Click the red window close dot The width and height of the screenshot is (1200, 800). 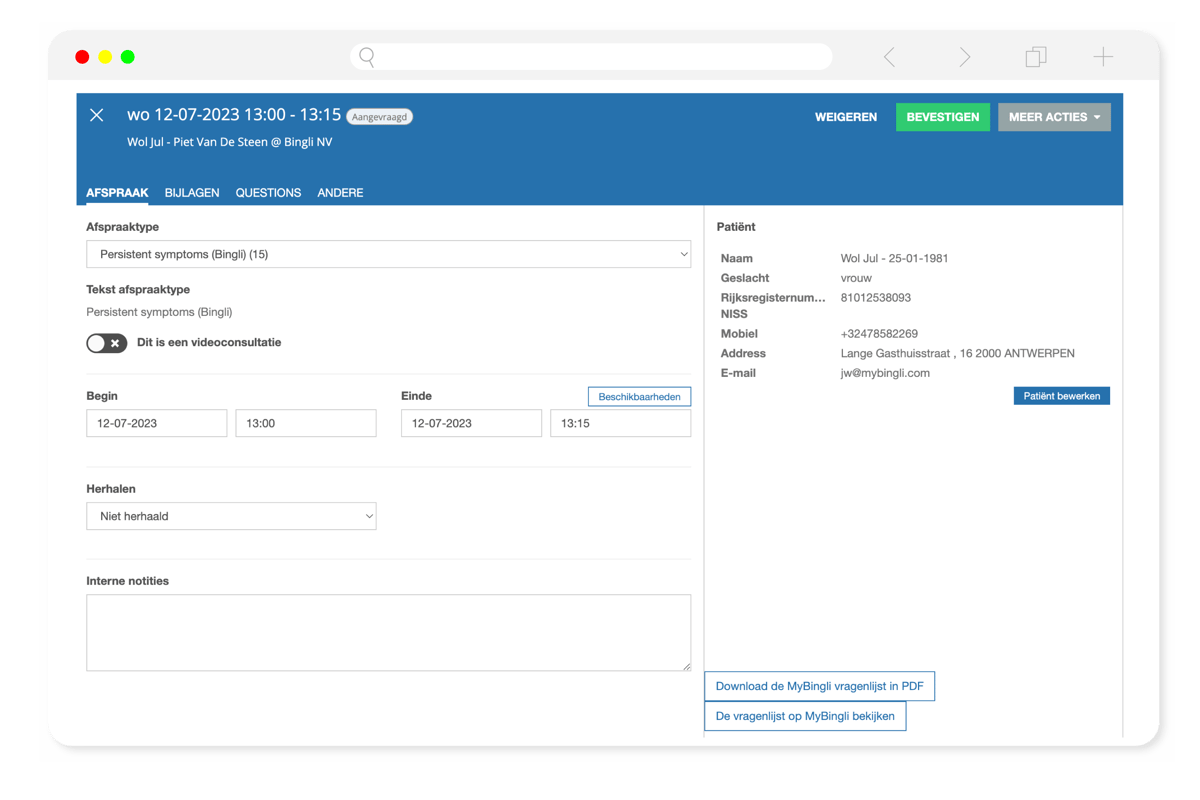point(82,57)
